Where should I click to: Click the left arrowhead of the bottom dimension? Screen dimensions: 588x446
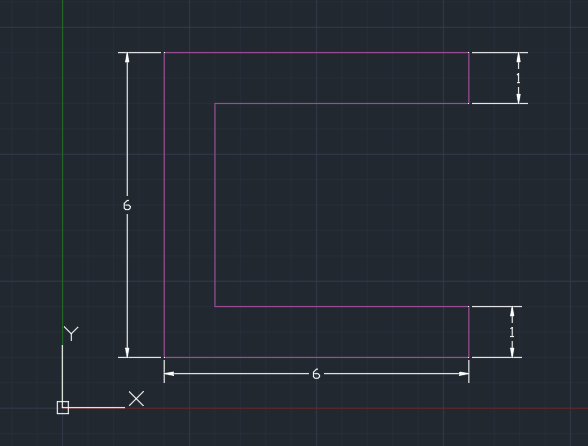point(170,374)
